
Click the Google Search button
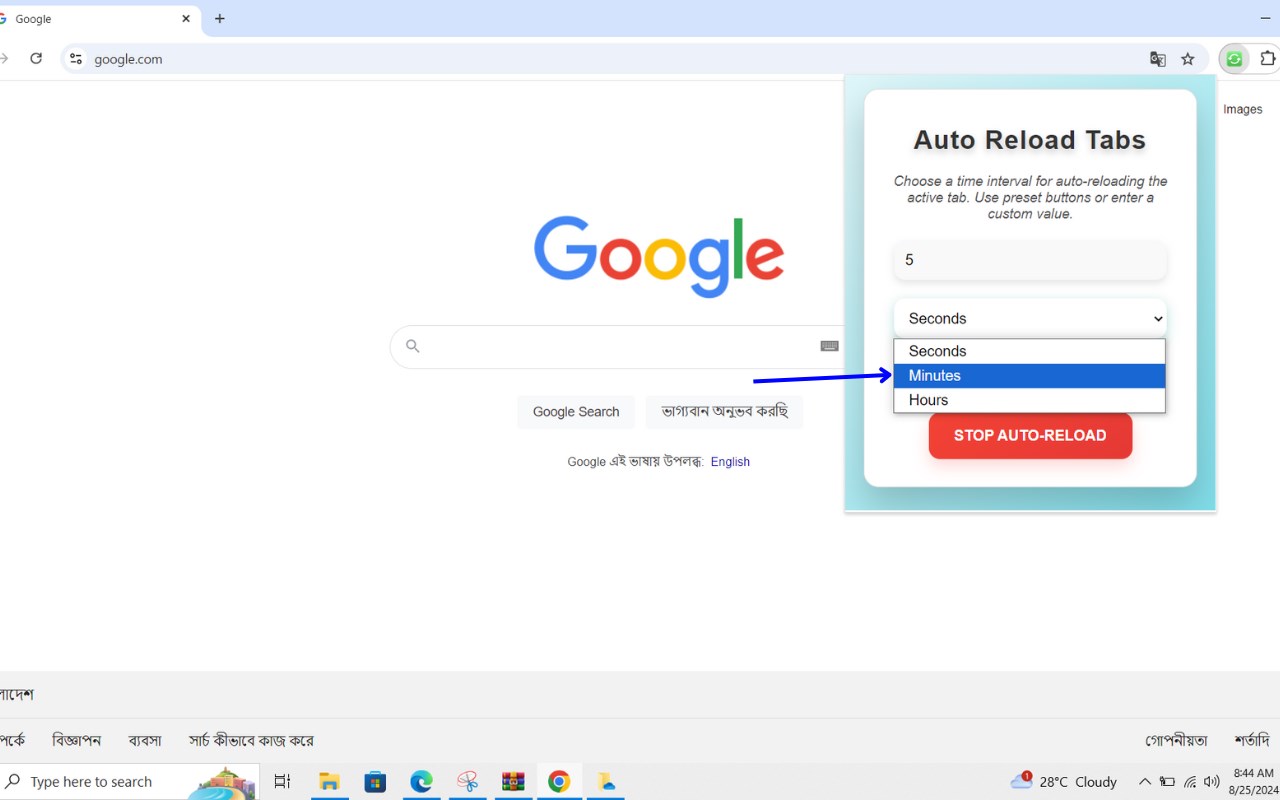(x=576, y=412)
